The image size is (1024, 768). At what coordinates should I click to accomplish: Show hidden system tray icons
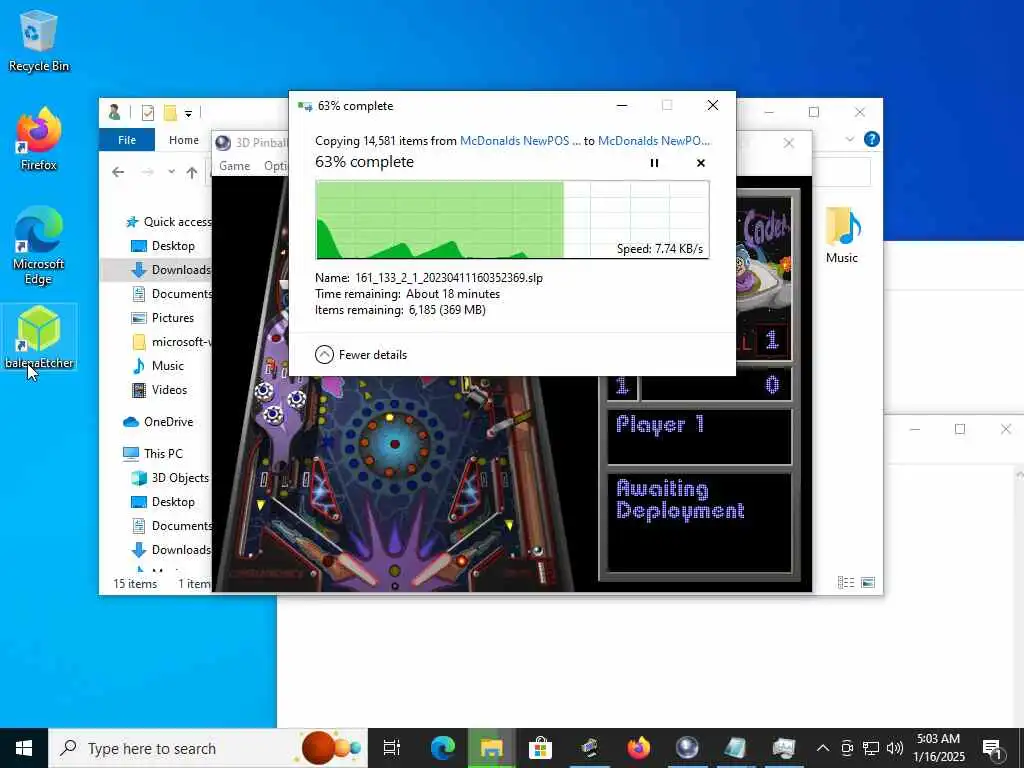coord(823,748)
